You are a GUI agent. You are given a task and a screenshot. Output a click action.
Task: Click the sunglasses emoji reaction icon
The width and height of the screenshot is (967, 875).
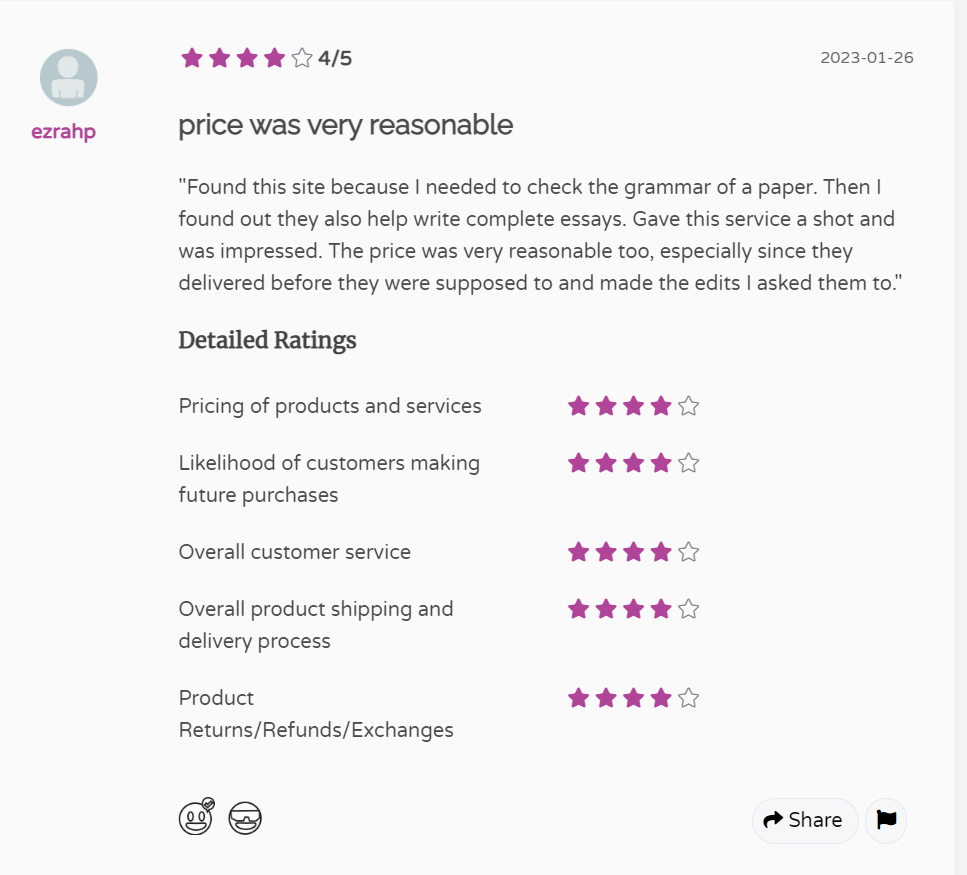(x=245, y=819)
